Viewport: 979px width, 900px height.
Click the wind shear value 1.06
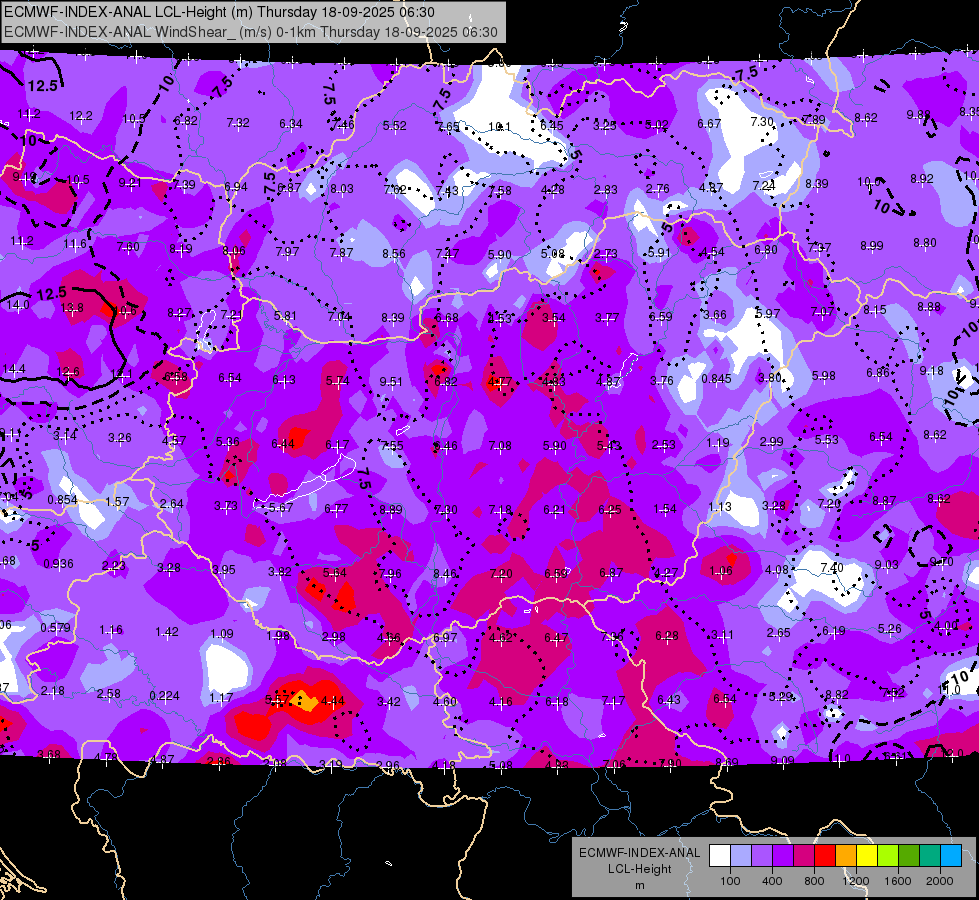click(x=721, y=571)
